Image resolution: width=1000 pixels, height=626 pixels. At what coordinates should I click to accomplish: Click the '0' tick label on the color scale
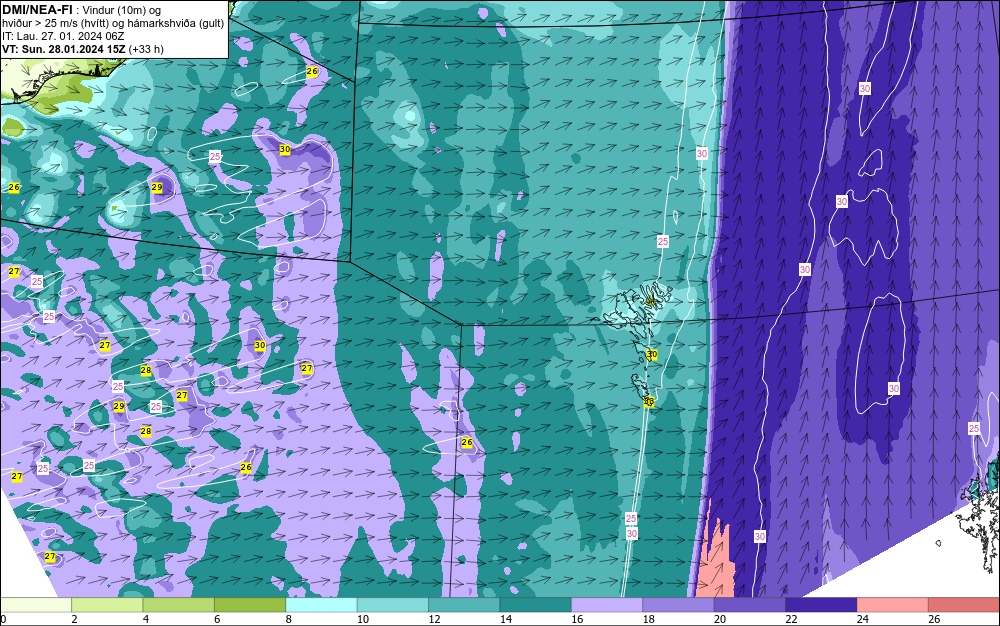coord(3,619)
